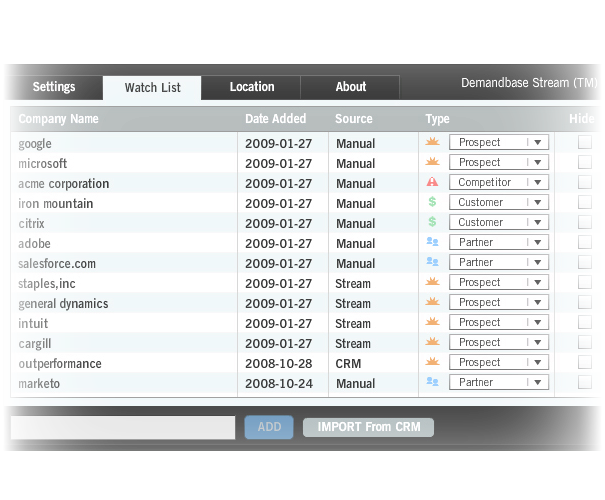Toggle the Hide checkbox for citrix
The height and width of the screenshot is (500, 605).
coord(585,222)
